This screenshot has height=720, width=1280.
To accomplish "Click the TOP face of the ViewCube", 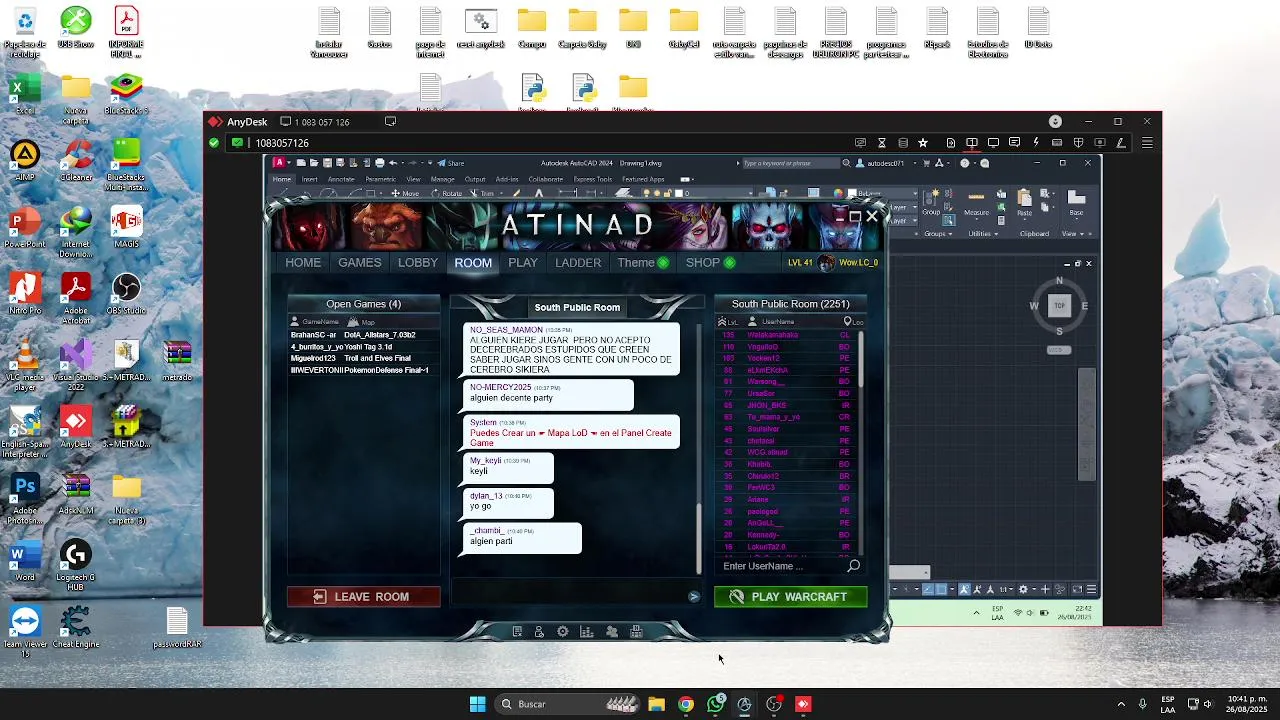I will 1059,305.
